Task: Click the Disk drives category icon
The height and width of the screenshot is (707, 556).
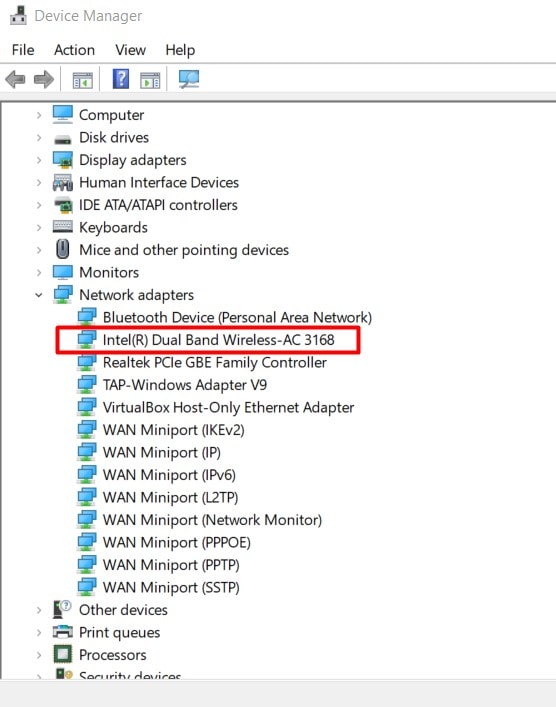Action: [63, 139]
